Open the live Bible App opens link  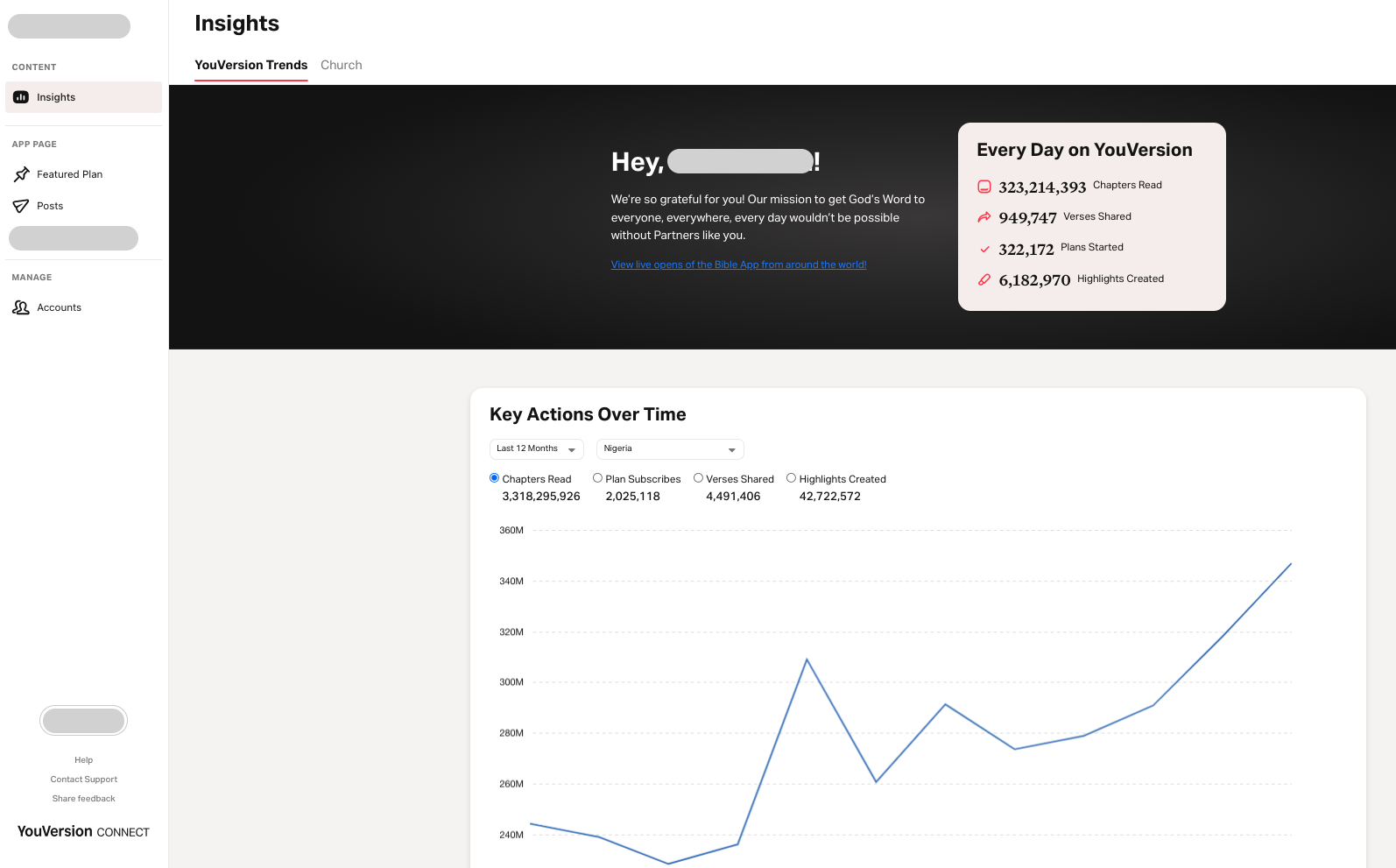[738, 265]
